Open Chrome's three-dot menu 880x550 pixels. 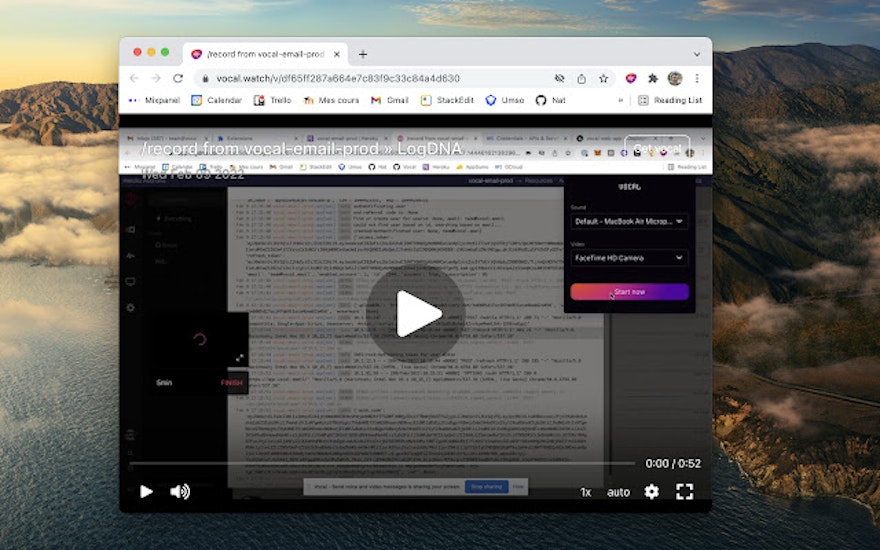[696, 79]
